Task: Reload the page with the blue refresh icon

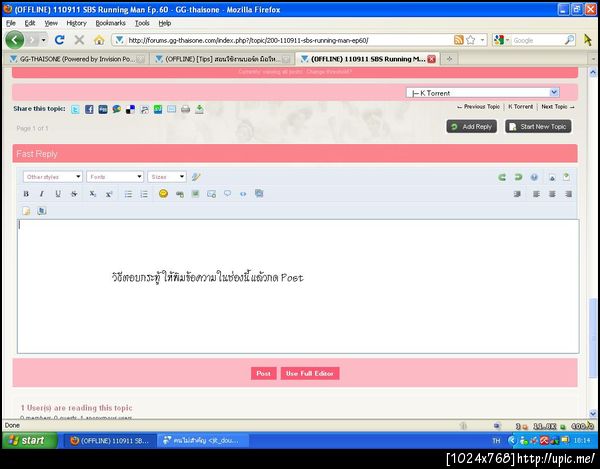Action: click(59, 39)
